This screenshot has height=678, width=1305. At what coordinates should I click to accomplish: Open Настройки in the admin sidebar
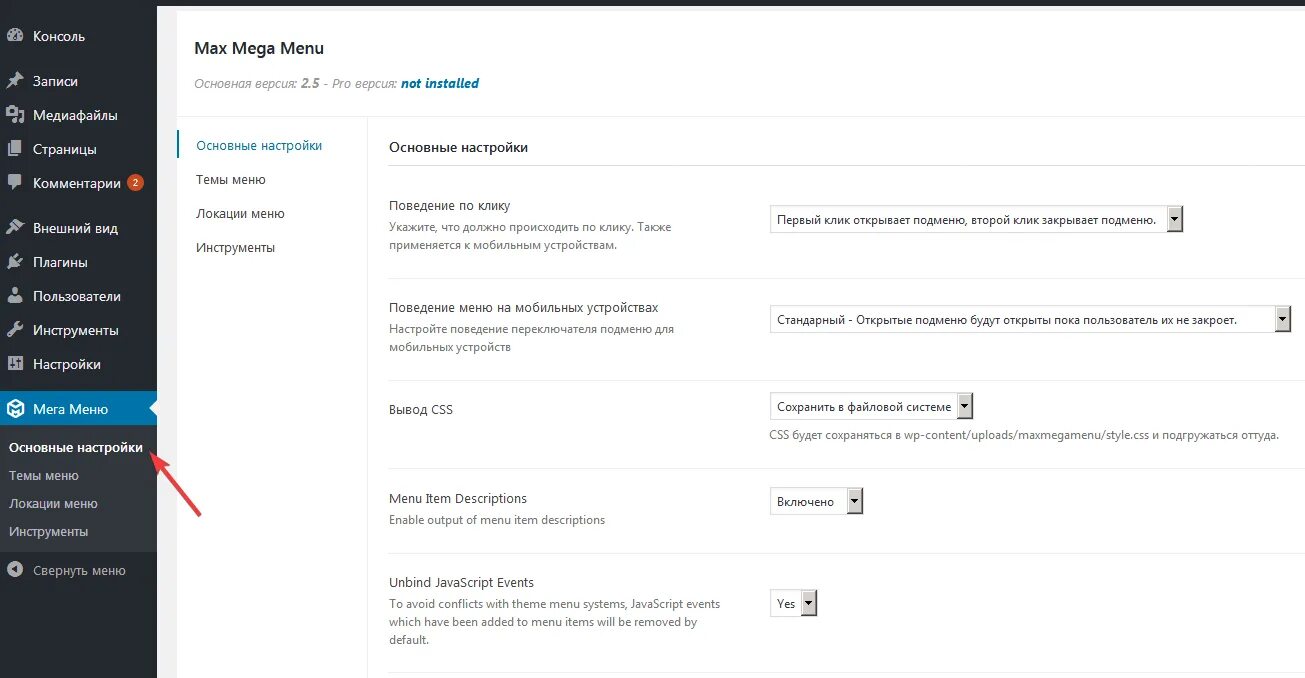tap(66, 364)
